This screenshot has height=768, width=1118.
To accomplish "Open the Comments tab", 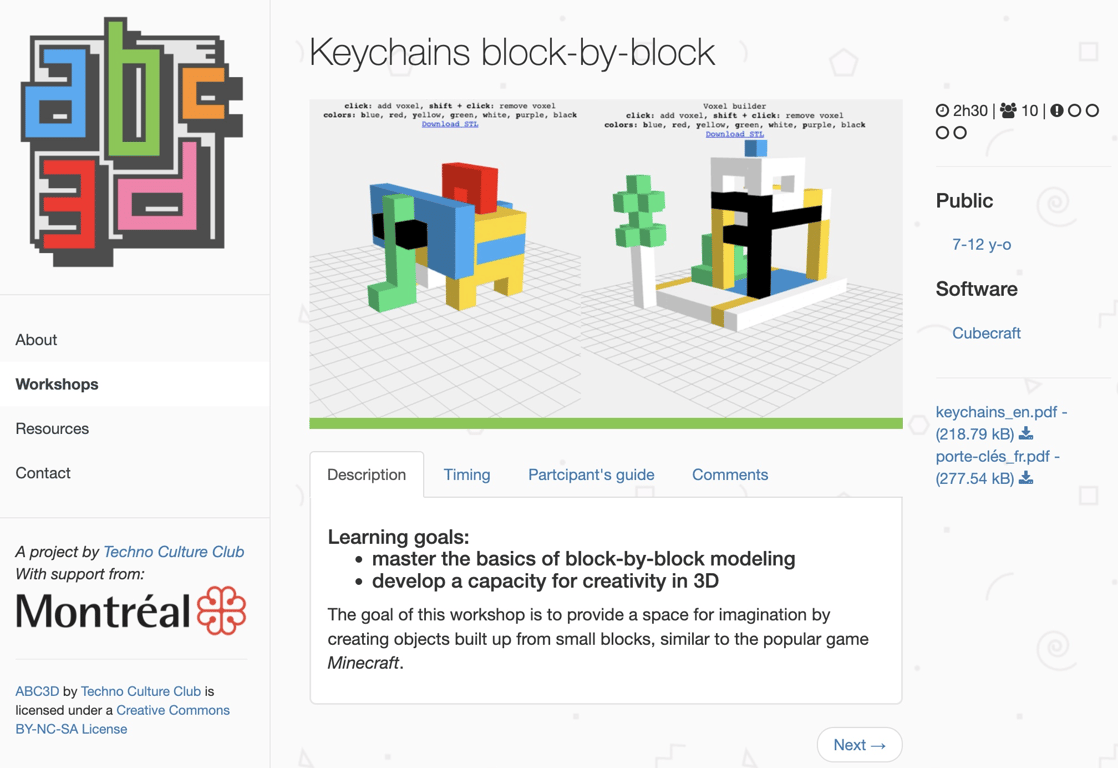I will 730,474.
